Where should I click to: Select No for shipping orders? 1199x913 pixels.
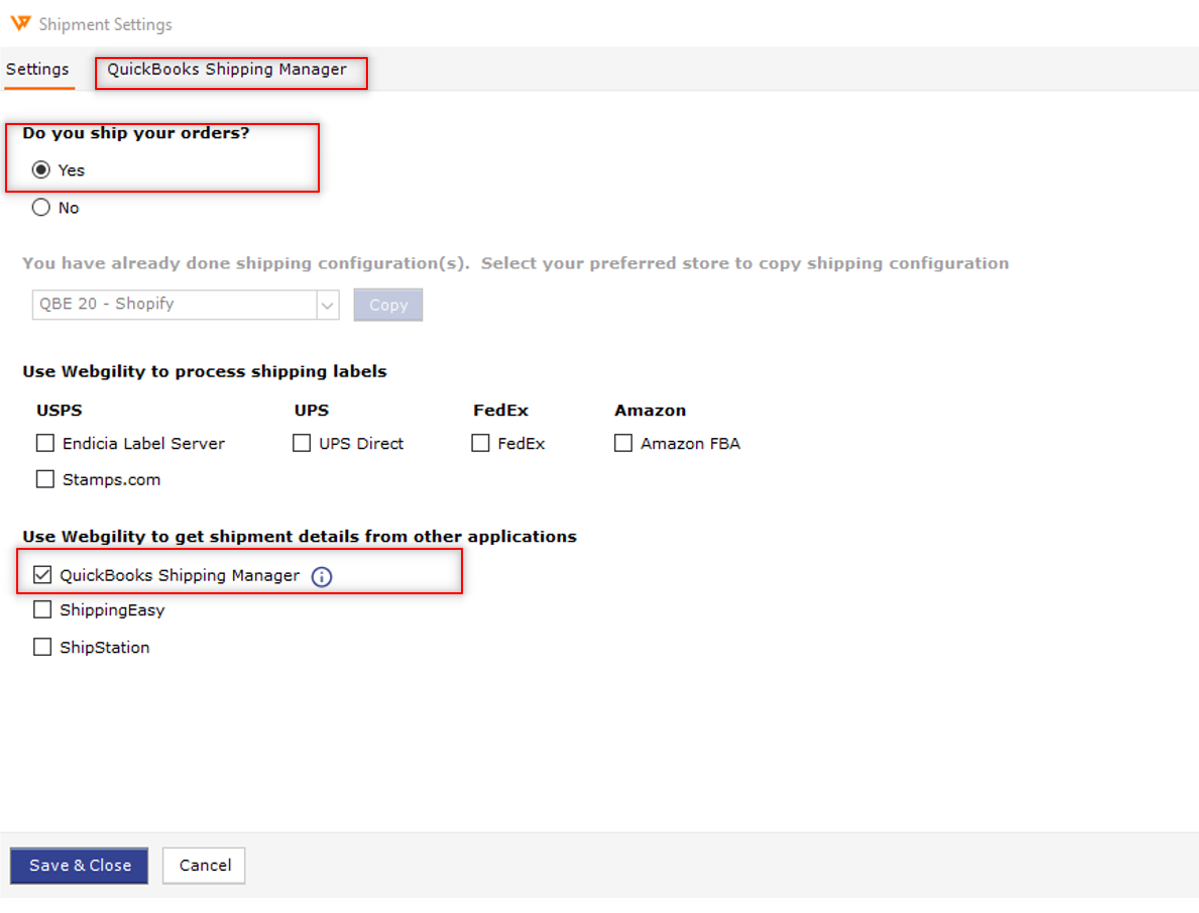[41, 207]
